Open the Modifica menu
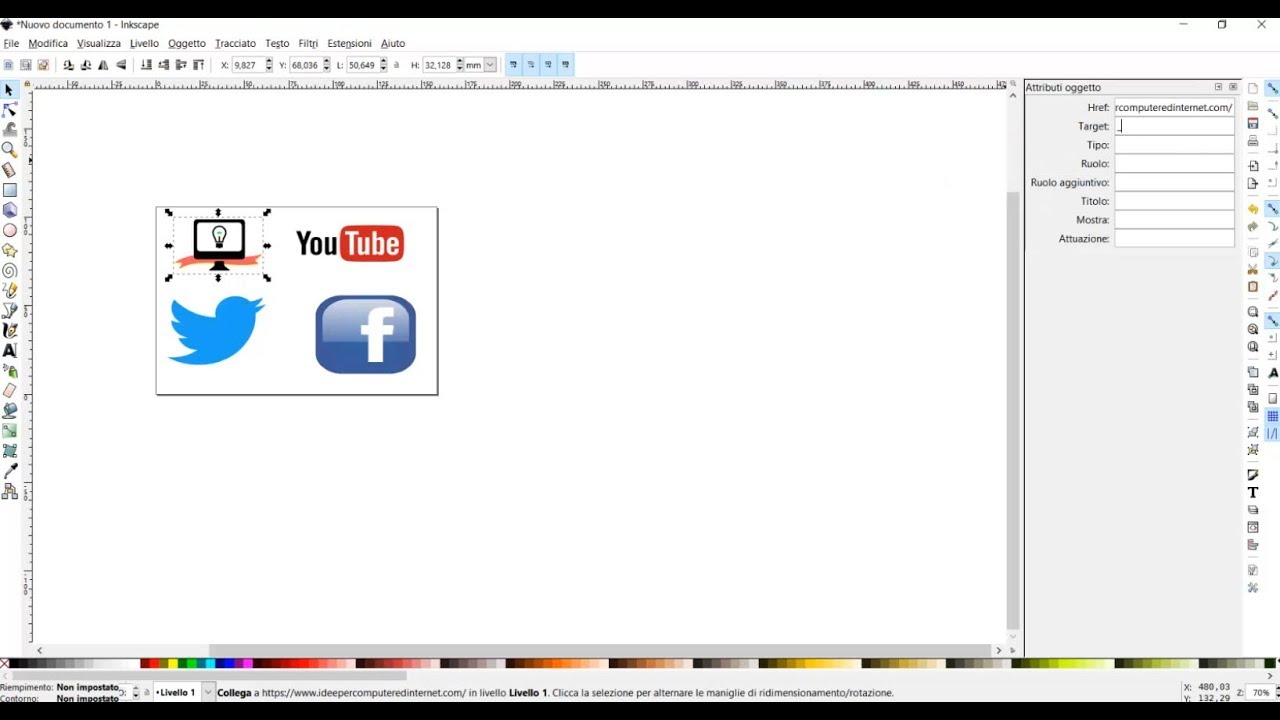 click(48, 44)
